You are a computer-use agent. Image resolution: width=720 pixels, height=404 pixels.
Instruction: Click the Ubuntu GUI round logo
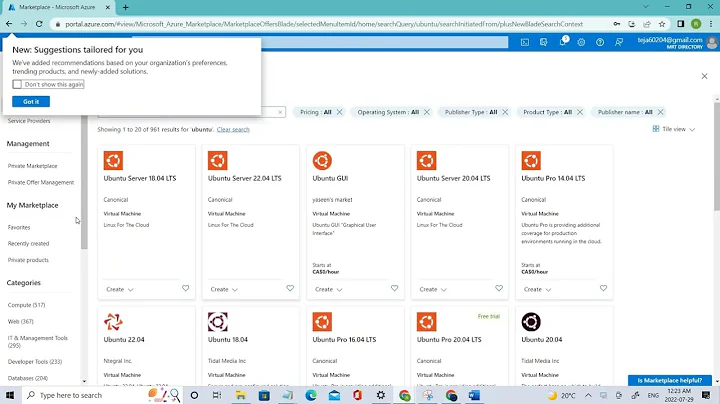coord(322,161)
